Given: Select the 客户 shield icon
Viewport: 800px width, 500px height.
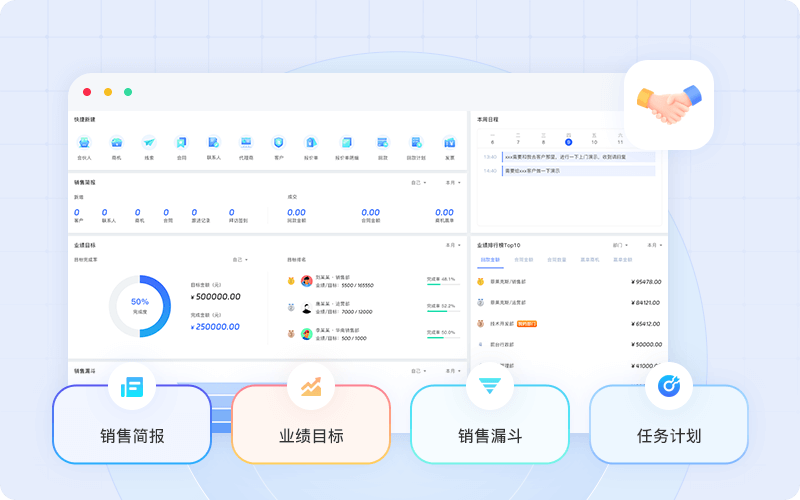Looking at the screenshot, I should [279, 143].
